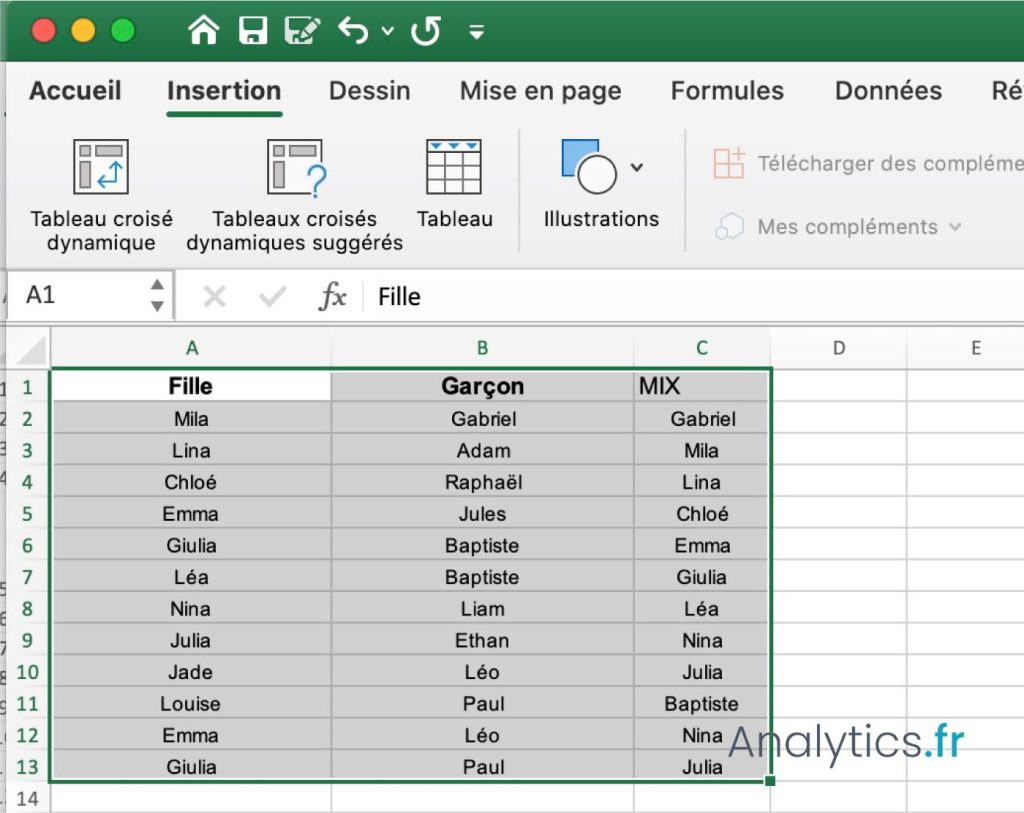This screenshot has width=1024, height=813.
Task: Insert a Tableau croisé dynamique
Action: (101, 195)
